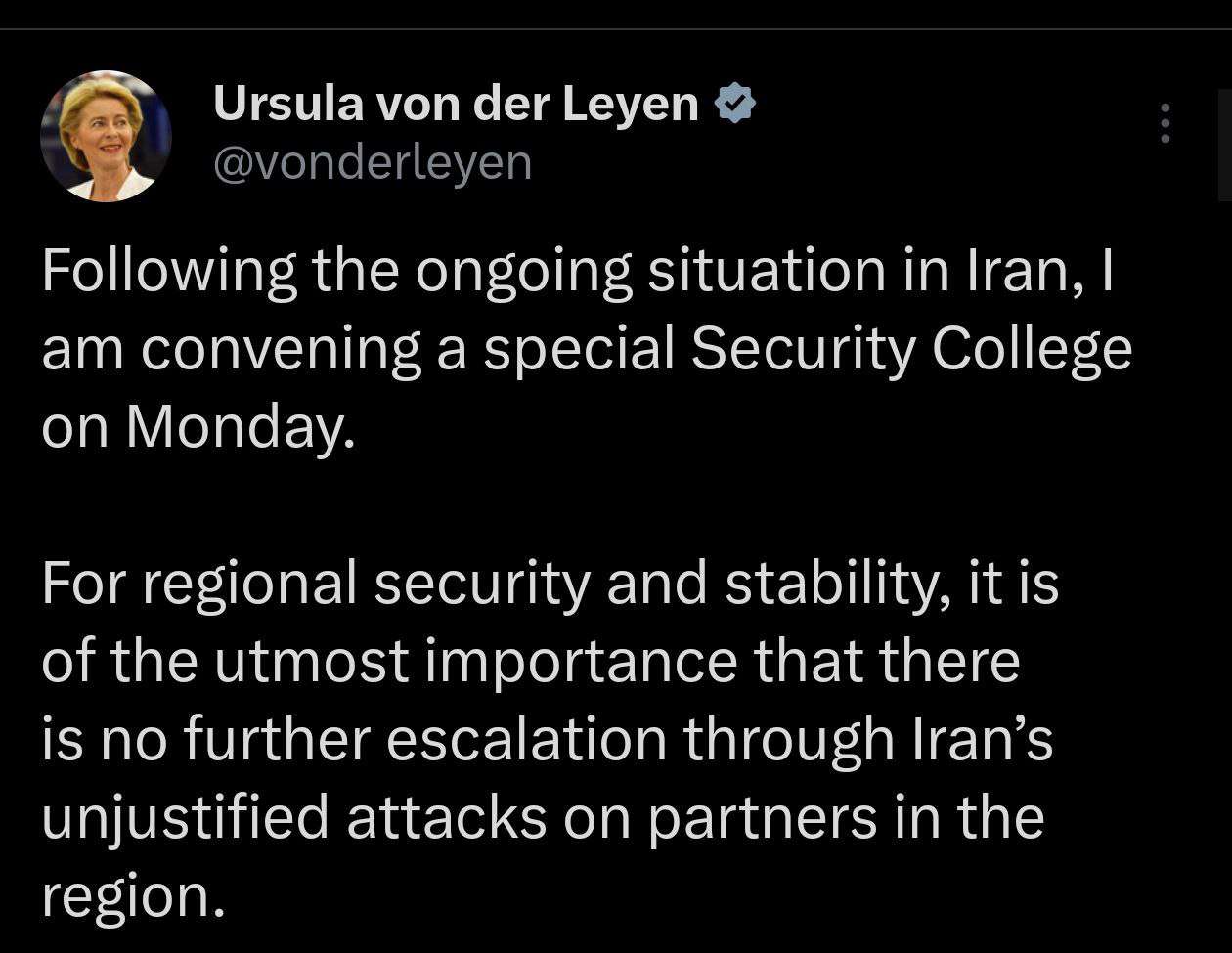This screenshot has width=1232, height=953.
Task: Click the word "further" before escalation
Action: pyautogui.click(x=276, y=740)
